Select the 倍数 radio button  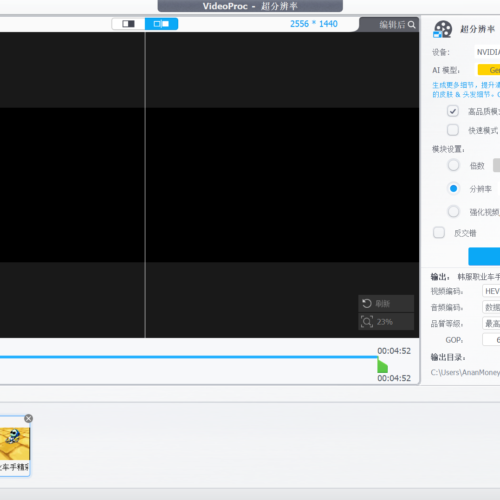point(453,165)
